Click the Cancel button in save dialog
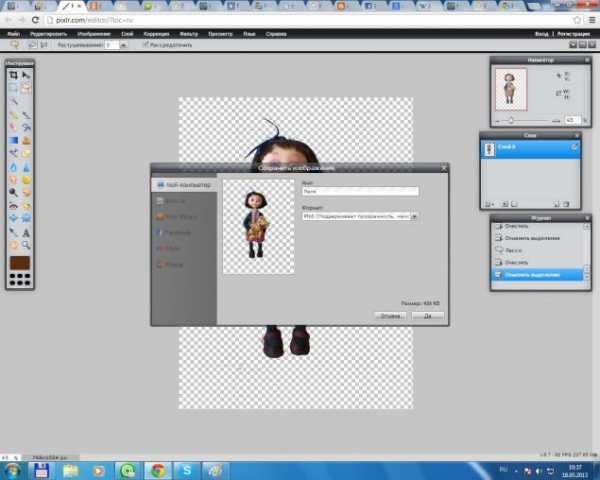The height and width of the screenshot is (480, 600). pos(390,315)
